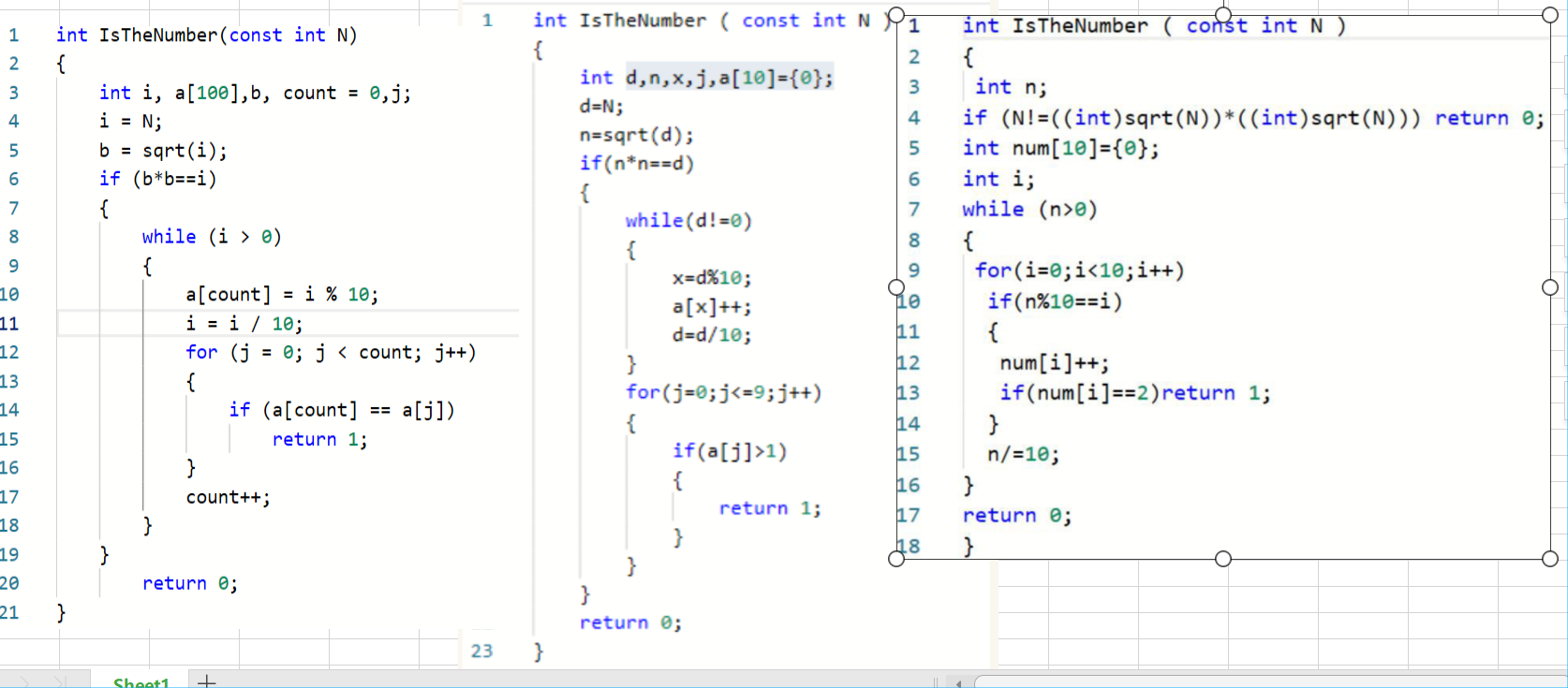
Task: Click the horizontal scrollbar's left arrow
Action: tap(958, 682)
